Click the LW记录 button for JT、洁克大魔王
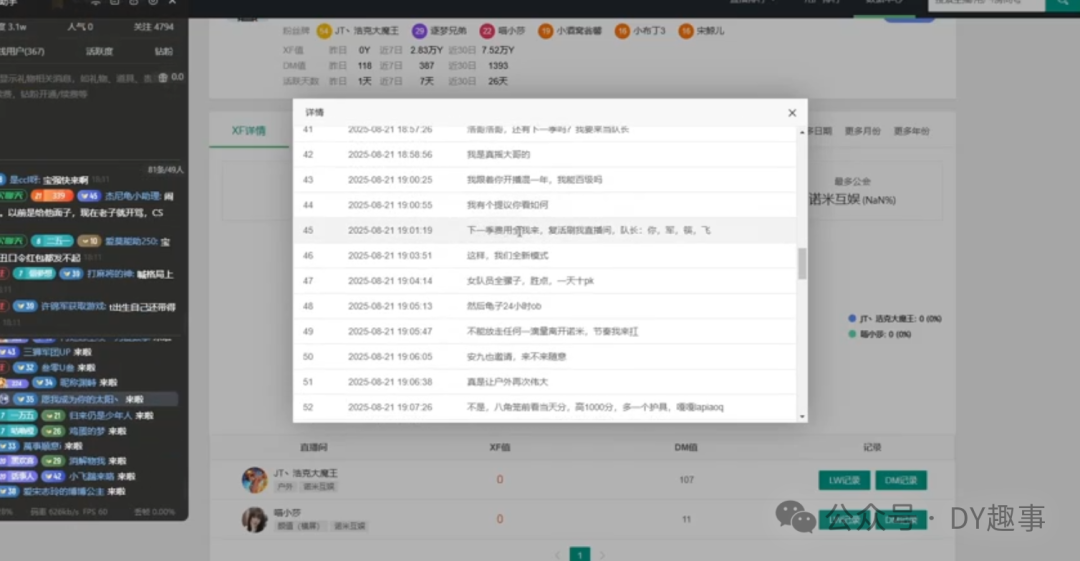The image size is (1080, 561). pyautogui.click(x=844, y=480)
